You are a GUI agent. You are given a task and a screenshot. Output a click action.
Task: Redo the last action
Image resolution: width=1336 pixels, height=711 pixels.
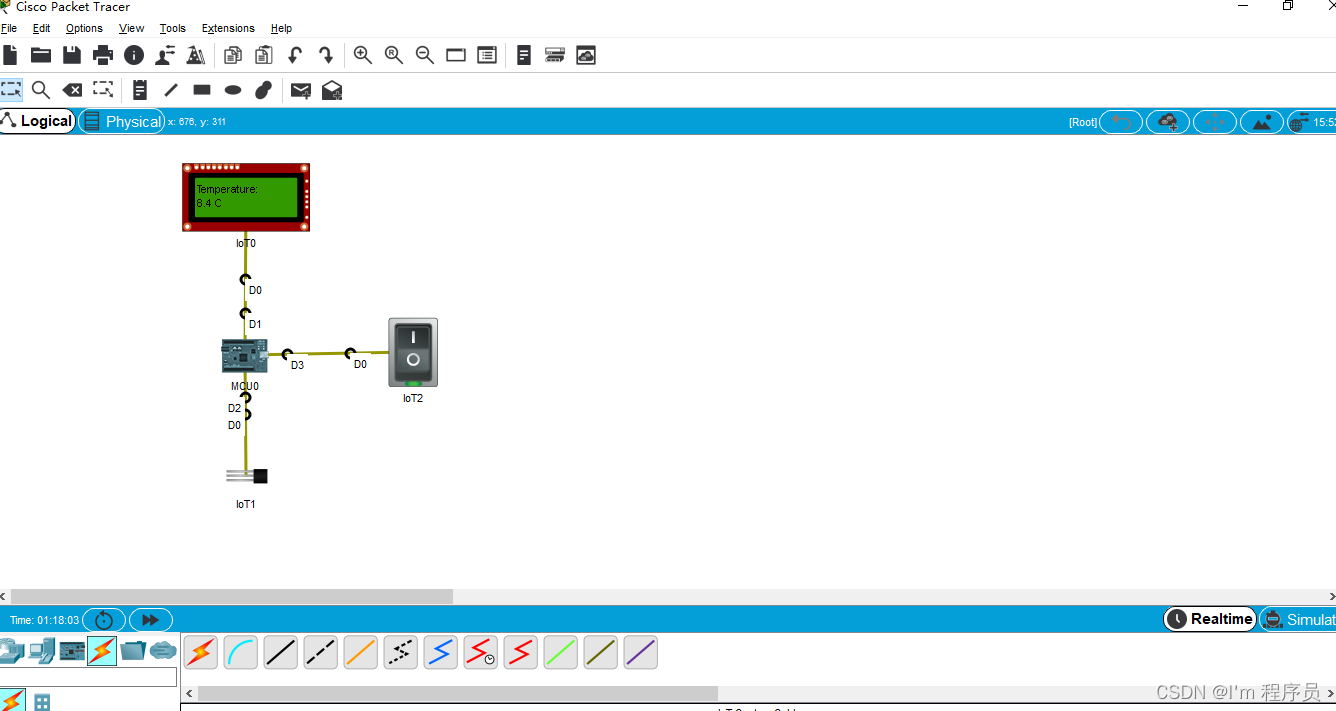click(326, 55)
